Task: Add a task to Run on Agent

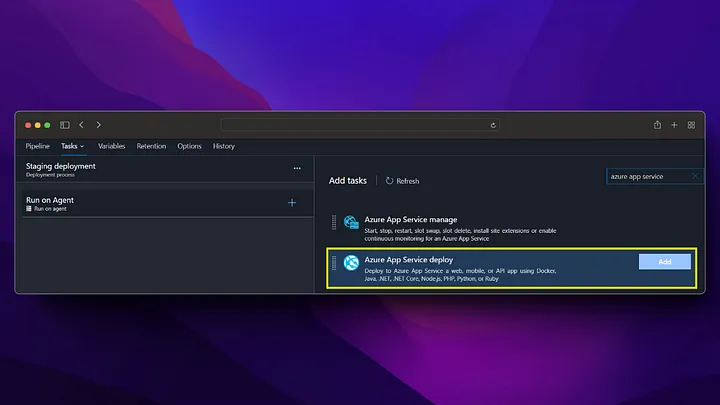Action: (292, 202)
